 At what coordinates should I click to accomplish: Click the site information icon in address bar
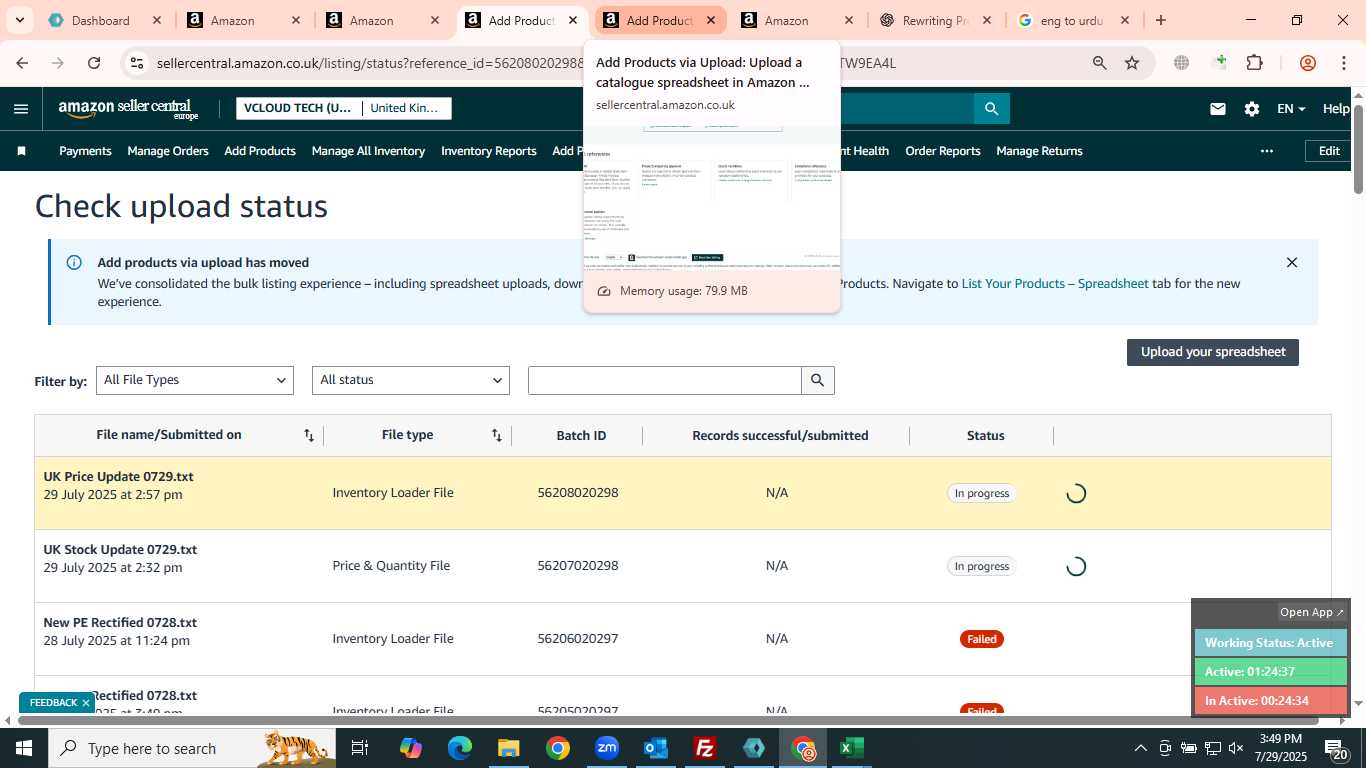137,63
